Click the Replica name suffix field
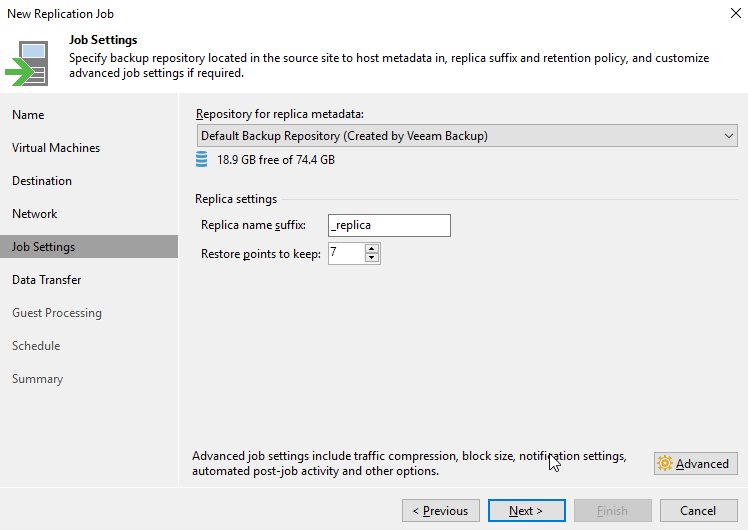748x530 pixels. (389, 225)
